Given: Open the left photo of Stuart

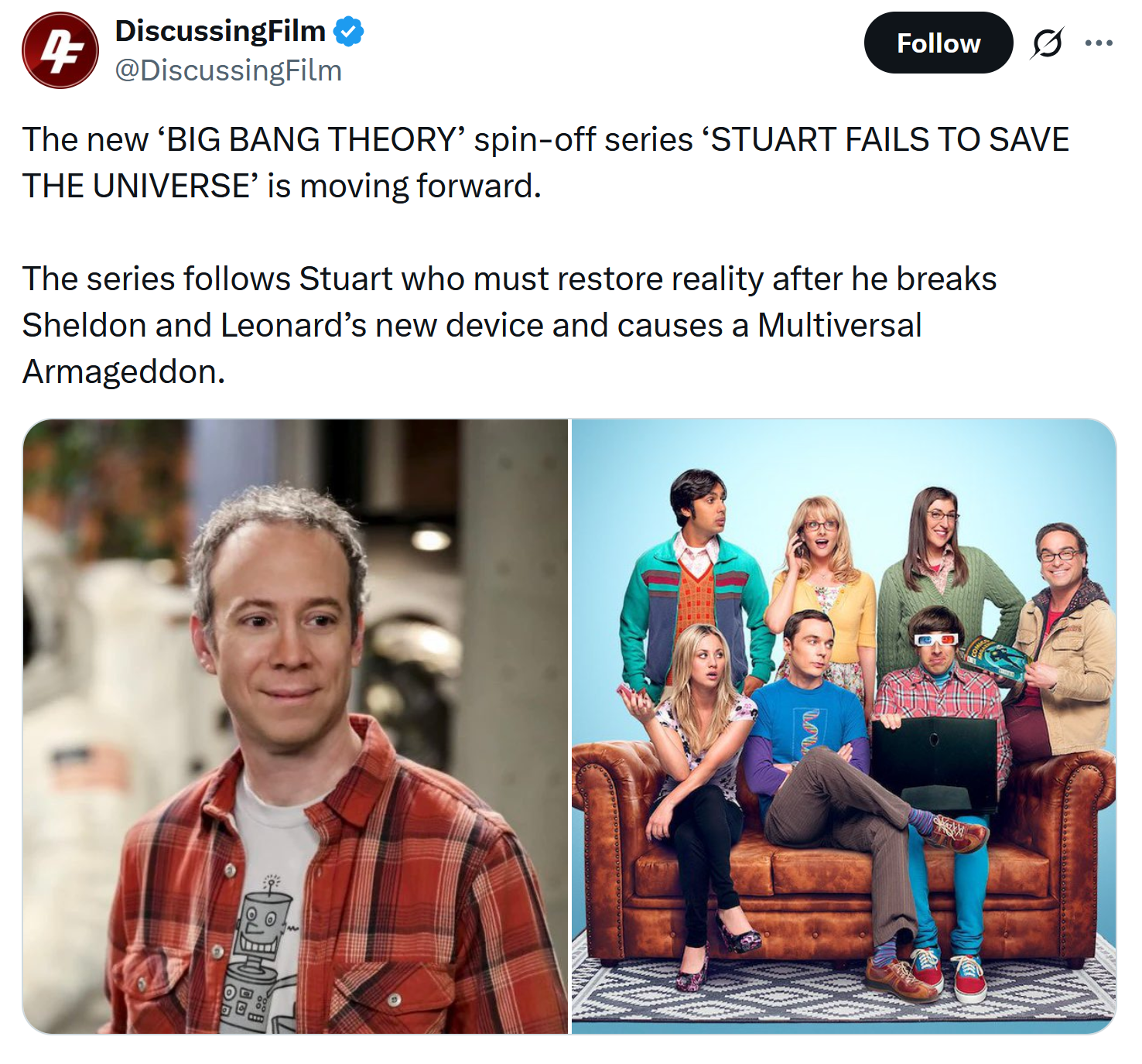Looking at the screenshot, I should (295, 726).
